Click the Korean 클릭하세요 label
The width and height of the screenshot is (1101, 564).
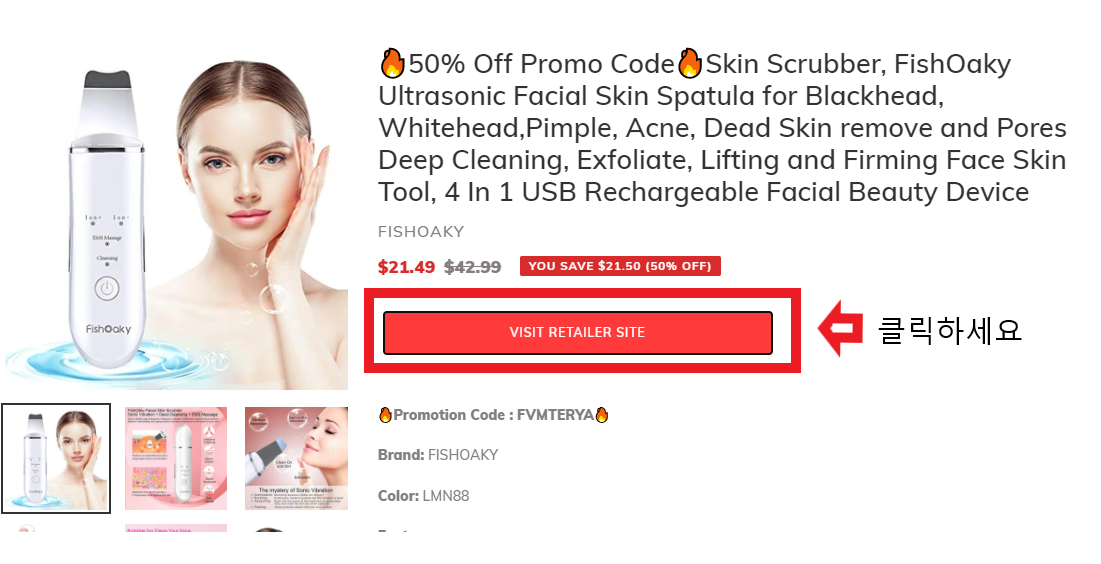[x=949, y=330]
